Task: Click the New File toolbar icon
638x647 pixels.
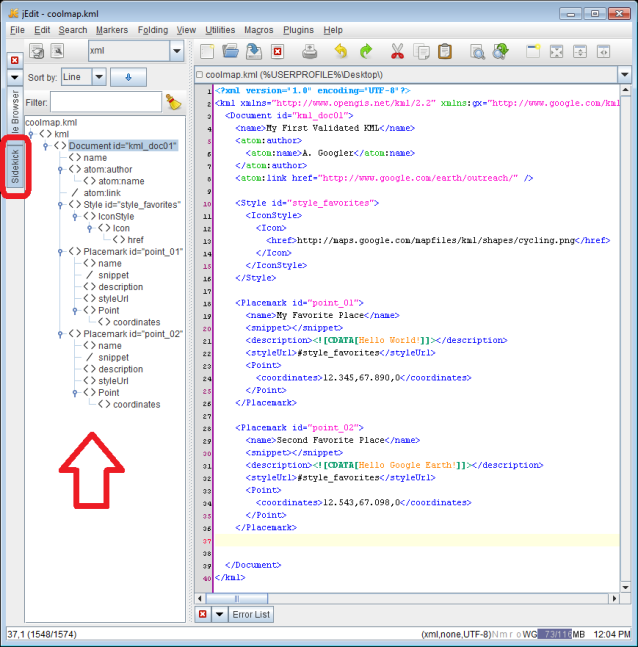Action: pos(207,51)
